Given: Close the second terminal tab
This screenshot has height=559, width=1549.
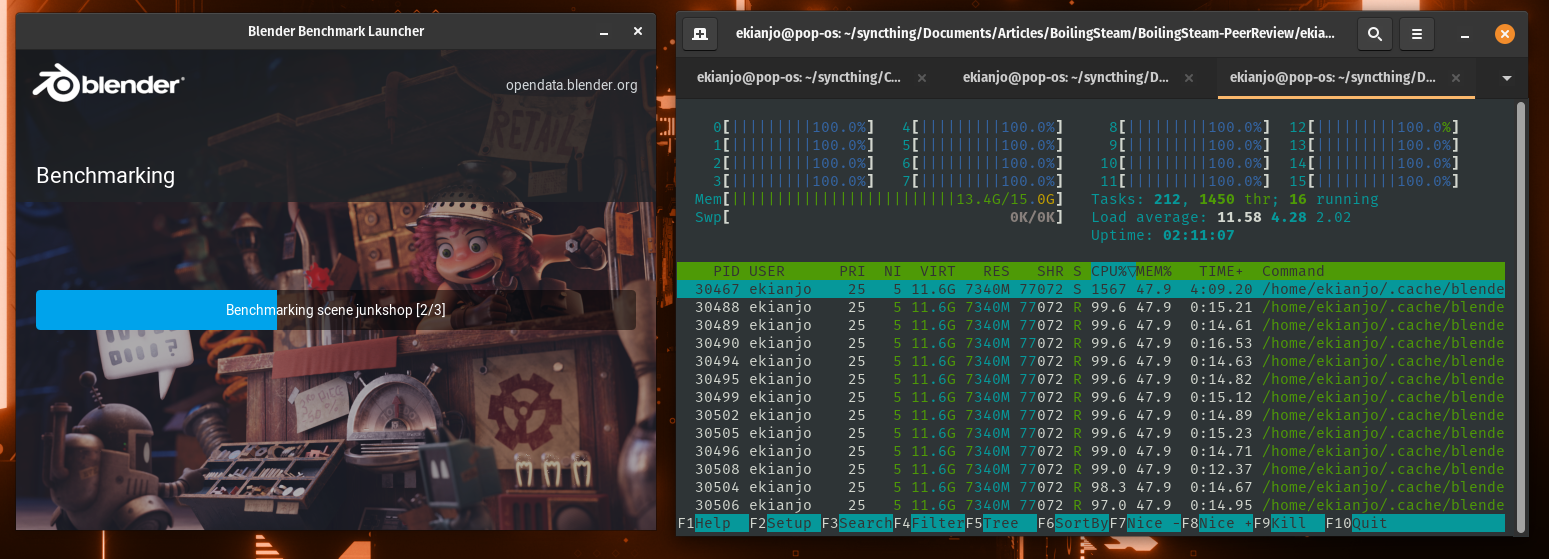Looking at the screenshot, I should click(x=1187, y=77).
